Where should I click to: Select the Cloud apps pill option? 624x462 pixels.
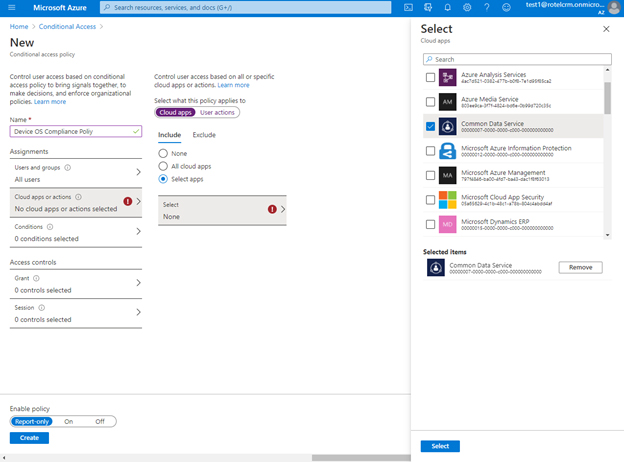tap(176, 113)
